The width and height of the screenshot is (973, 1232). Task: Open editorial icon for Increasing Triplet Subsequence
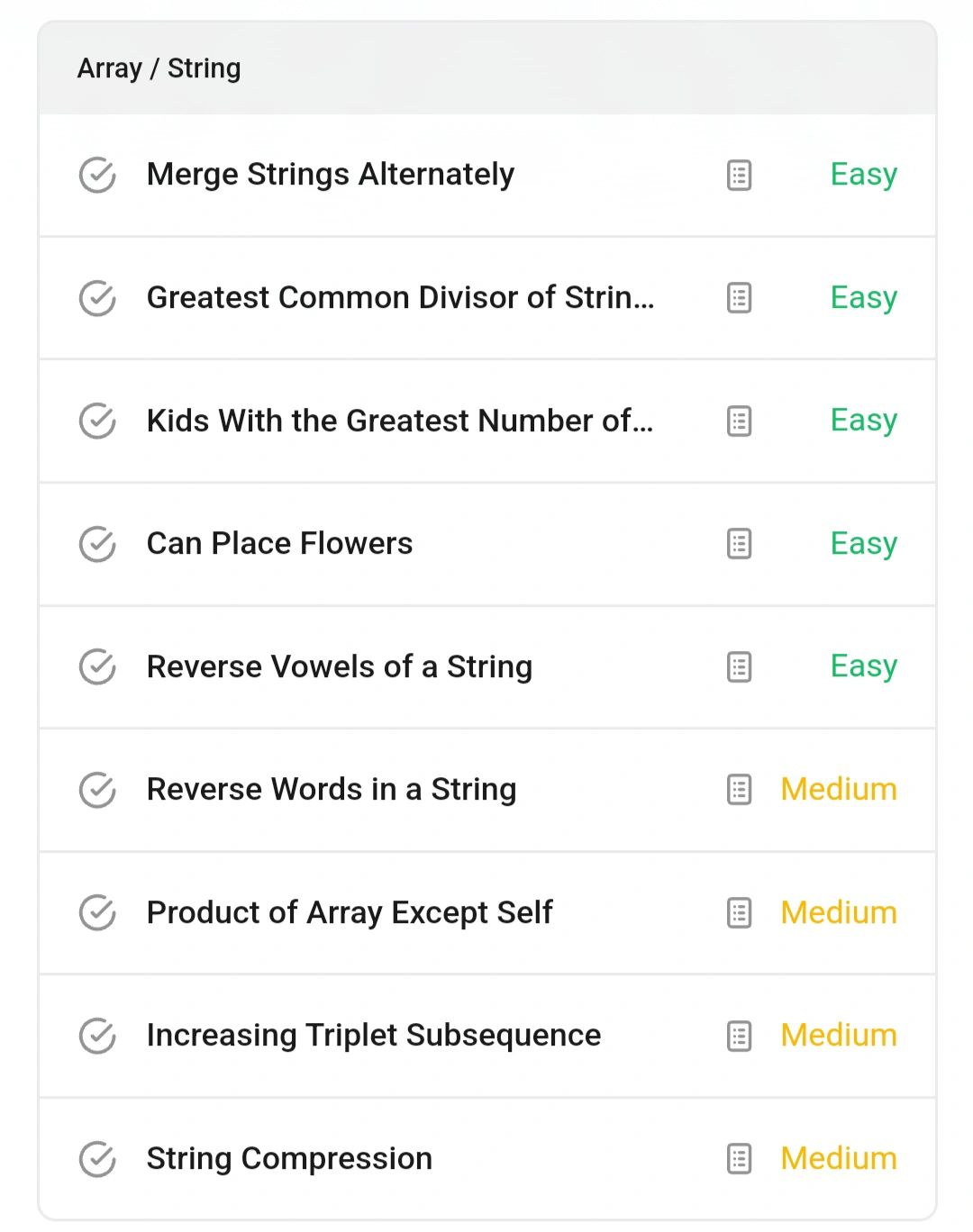click(x=739, y=1036)
